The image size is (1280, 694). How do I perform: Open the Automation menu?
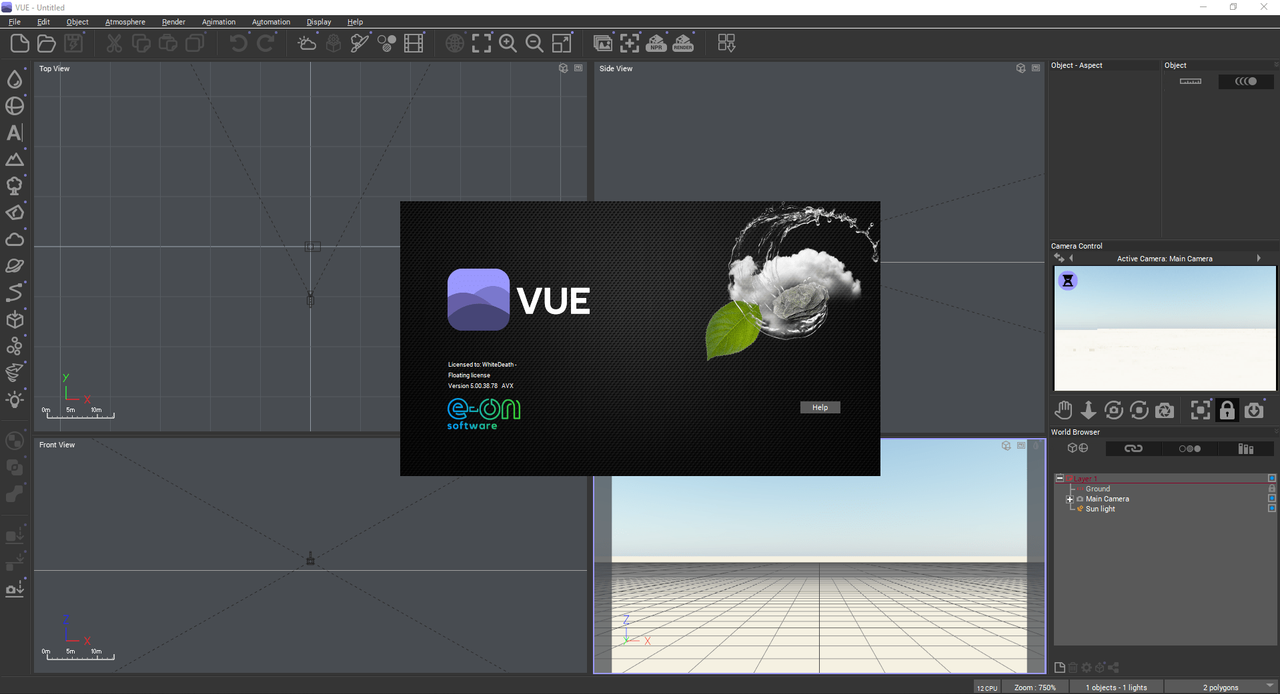coord(271,22)
